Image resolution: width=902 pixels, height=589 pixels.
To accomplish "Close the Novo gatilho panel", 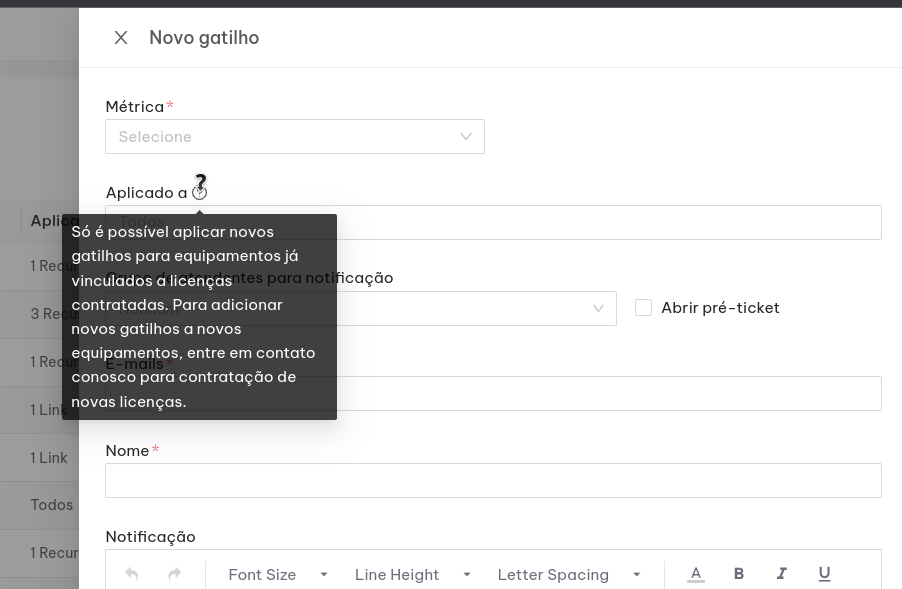I will (x=121, y=38).
